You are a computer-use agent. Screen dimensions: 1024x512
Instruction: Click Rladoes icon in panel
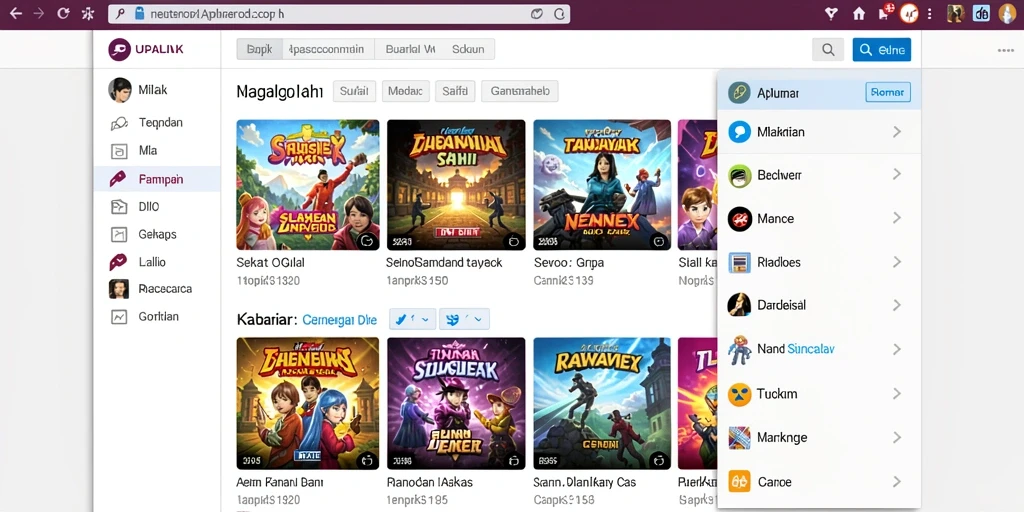click(739, 263)
